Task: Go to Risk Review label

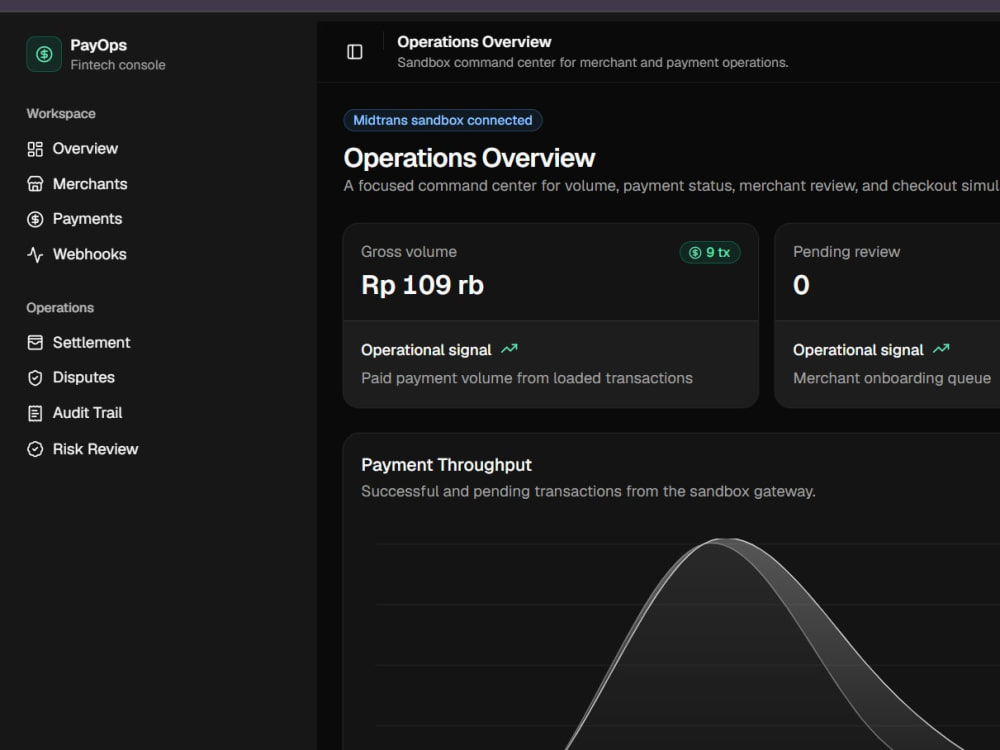Action: click(95, 449)
